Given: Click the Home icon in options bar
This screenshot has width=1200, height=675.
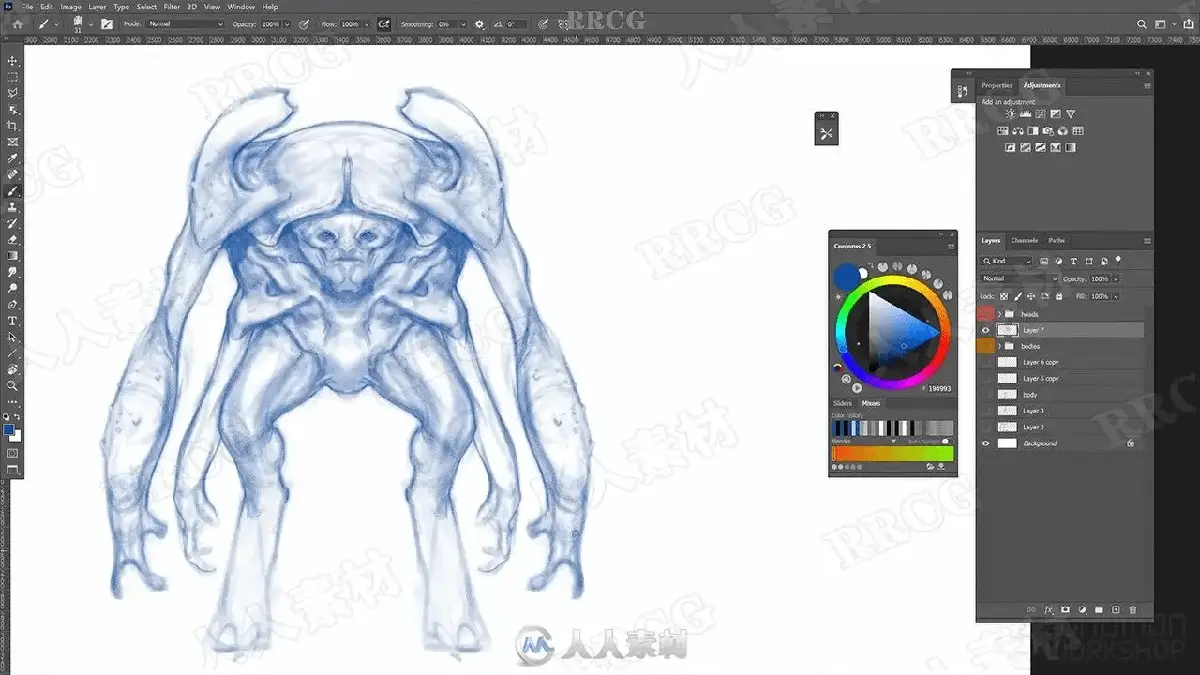Looking at the screenshot, I should click(x=17, y=23).
